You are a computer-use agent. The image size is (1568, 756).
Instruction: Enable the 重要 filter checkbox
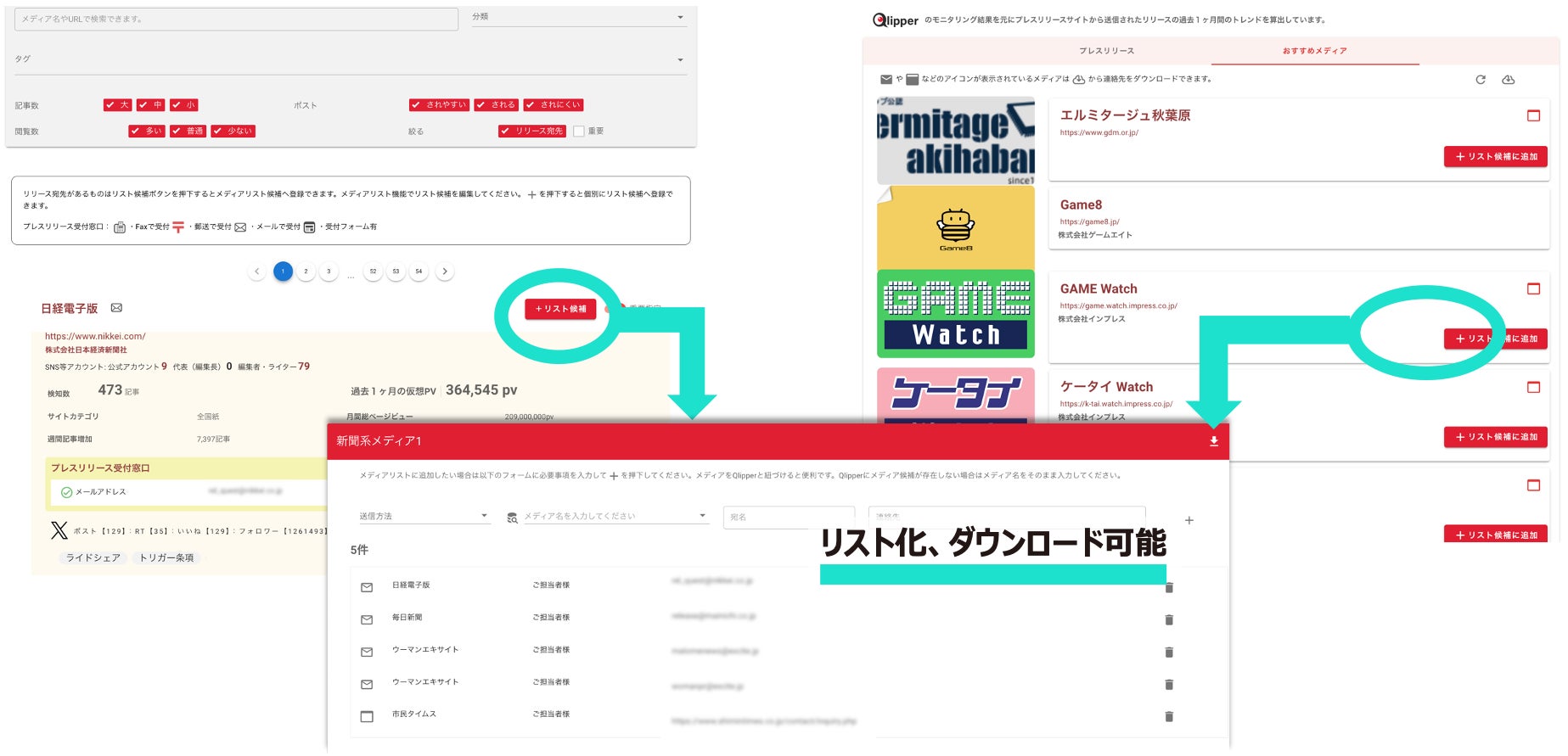coord(579,132)
